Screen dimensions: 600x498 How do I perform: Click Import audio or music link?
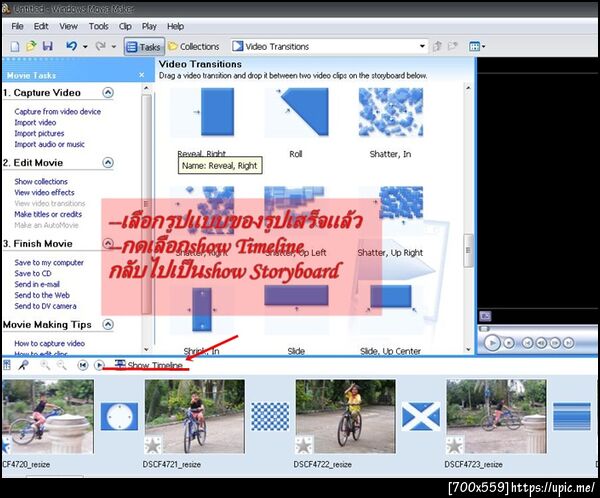[x=49, y=144]
